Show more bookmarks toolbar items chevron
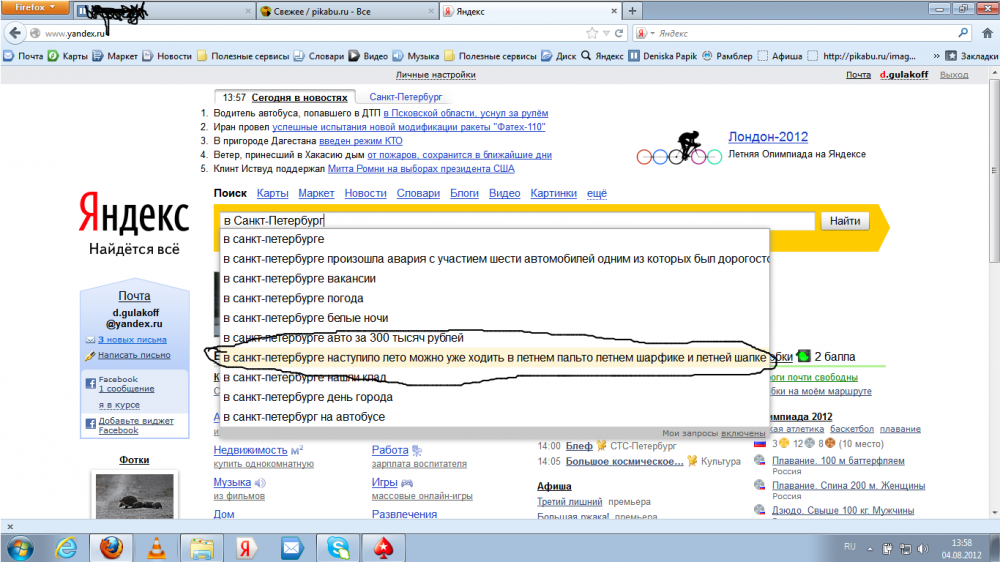 click(936, 56)
